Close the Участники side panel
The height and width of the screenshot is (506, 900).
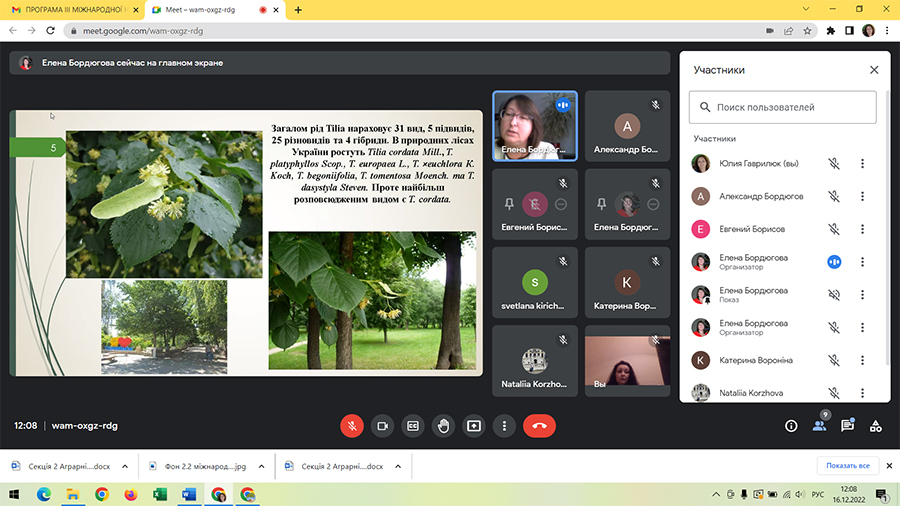coord(874,70)
